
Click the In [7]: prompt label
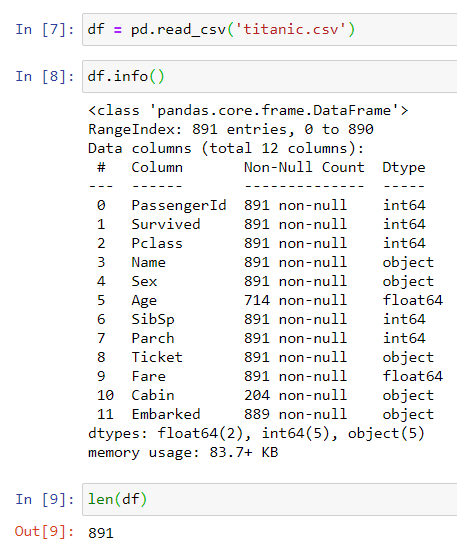click(45, 30)
